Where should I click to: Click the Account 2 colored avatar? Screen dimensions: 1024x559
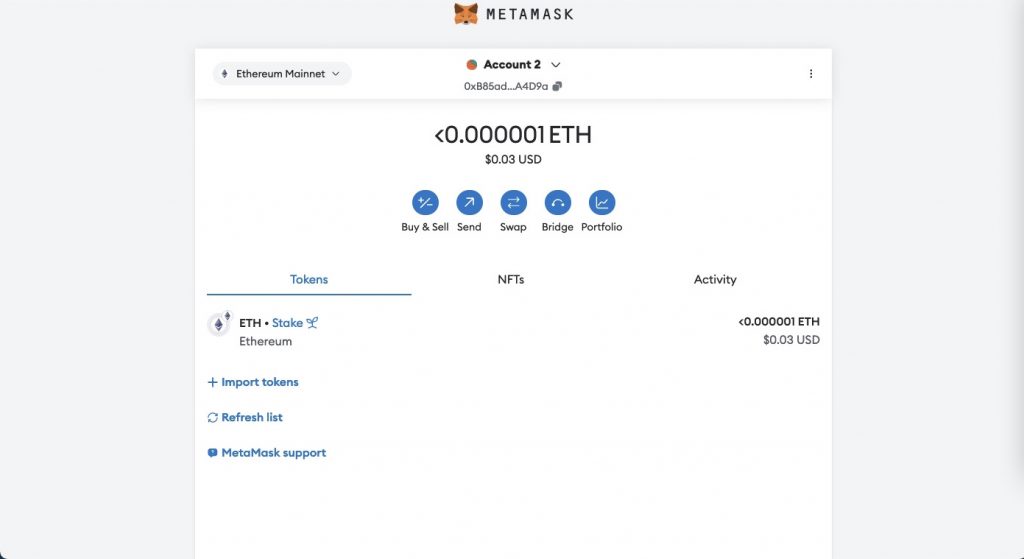pos(472,65)
